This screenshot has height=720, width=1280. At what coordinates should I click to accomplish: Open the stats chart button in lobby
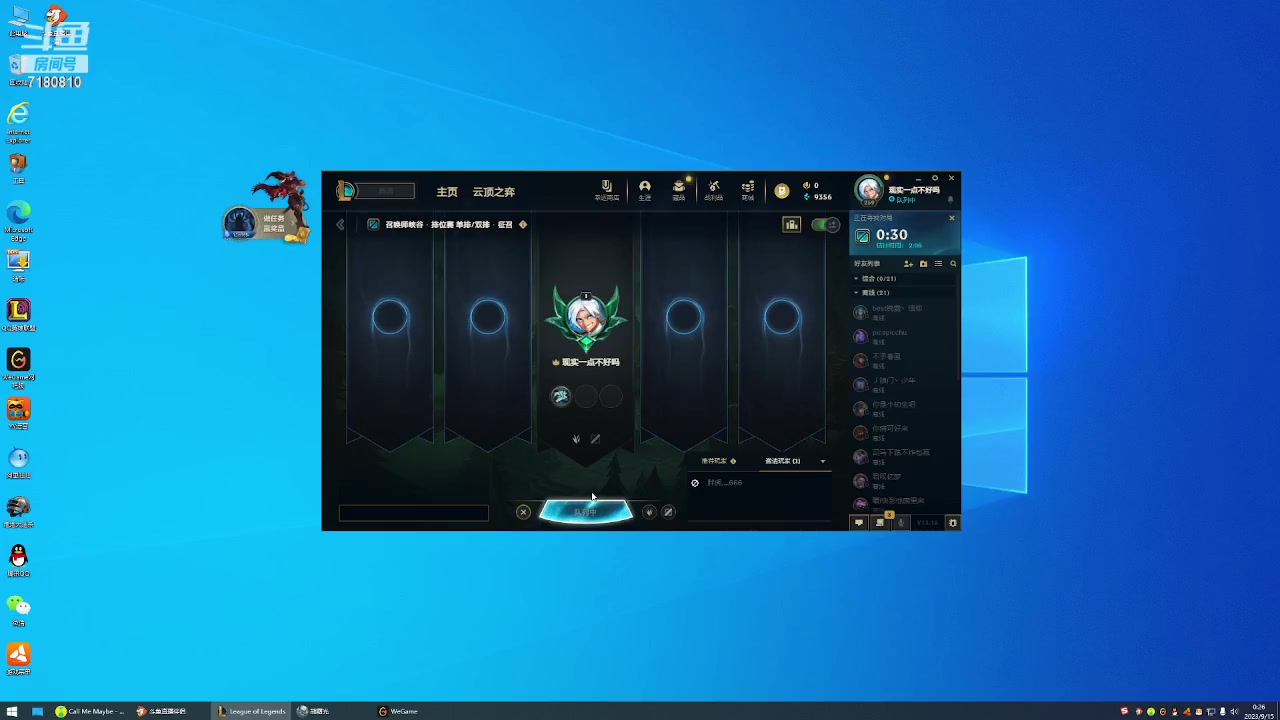click(792, 225)
